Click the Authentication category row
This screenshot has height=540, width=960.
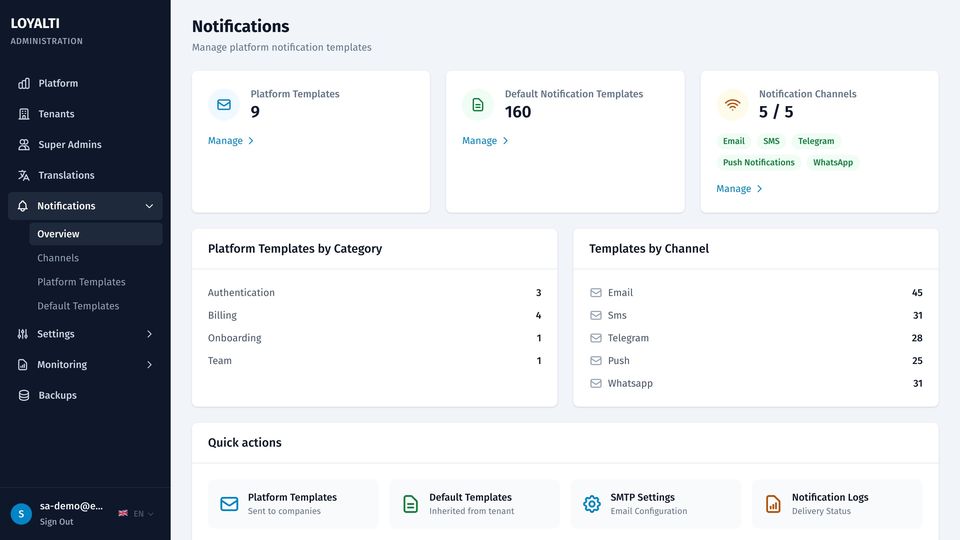coord(375,293)
